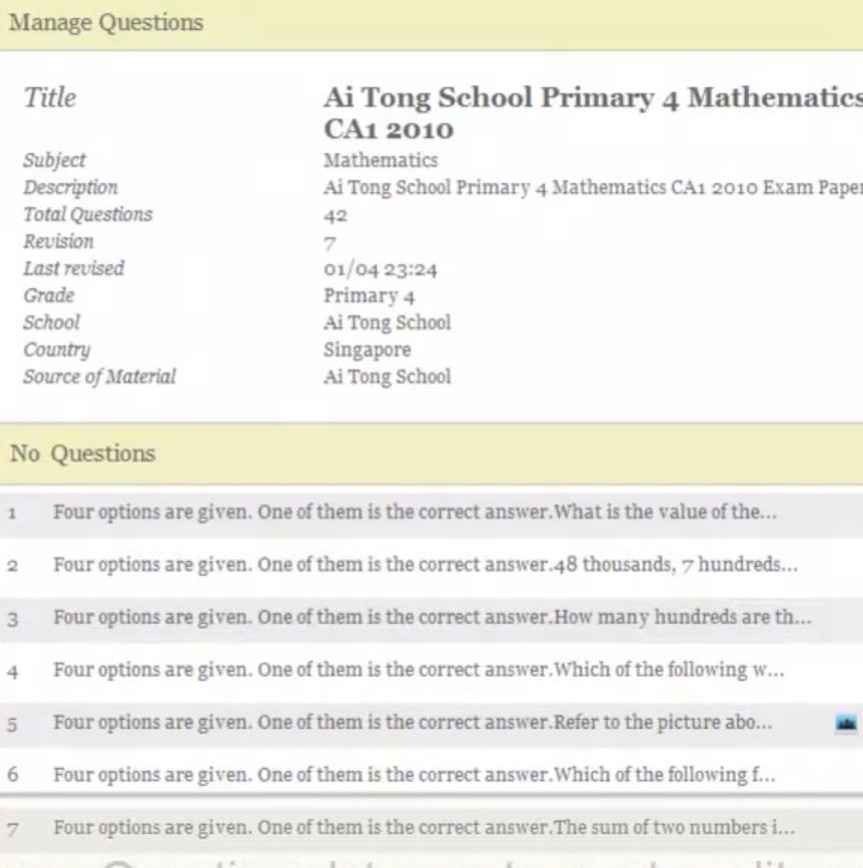
Task: Click the Questions column header
Action: pyautogui.click(x=103, y=454)
